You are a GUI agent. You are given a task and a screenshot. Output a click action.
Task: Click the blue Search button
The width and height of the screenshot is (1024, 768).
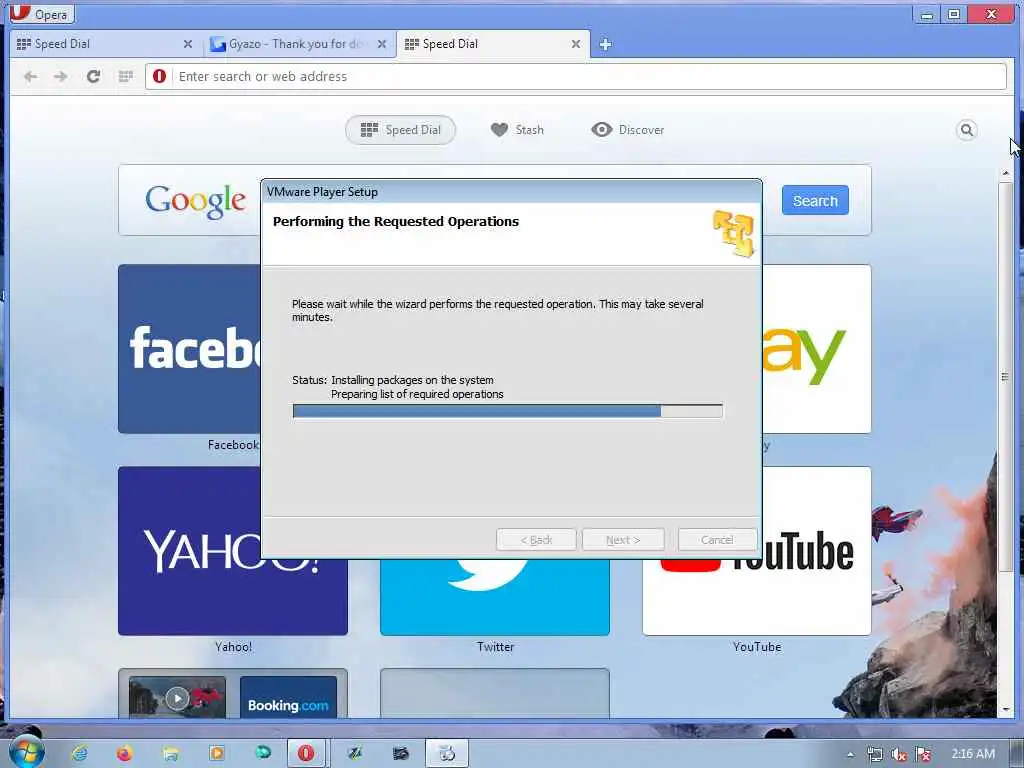point(815,200)
